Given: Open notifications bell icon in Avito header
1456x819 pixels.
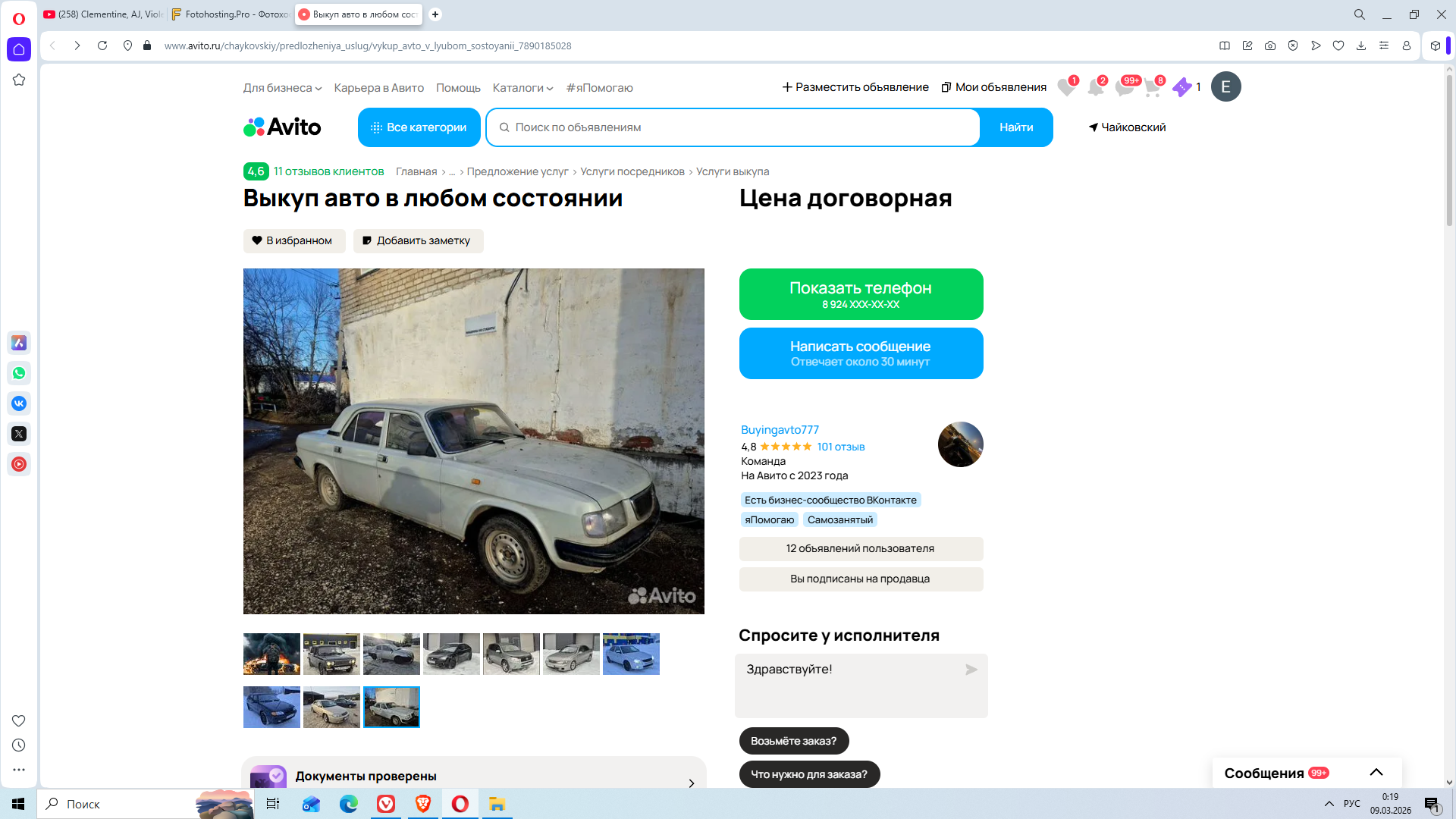Looking at the screenshot, I should click(1095, 88).
